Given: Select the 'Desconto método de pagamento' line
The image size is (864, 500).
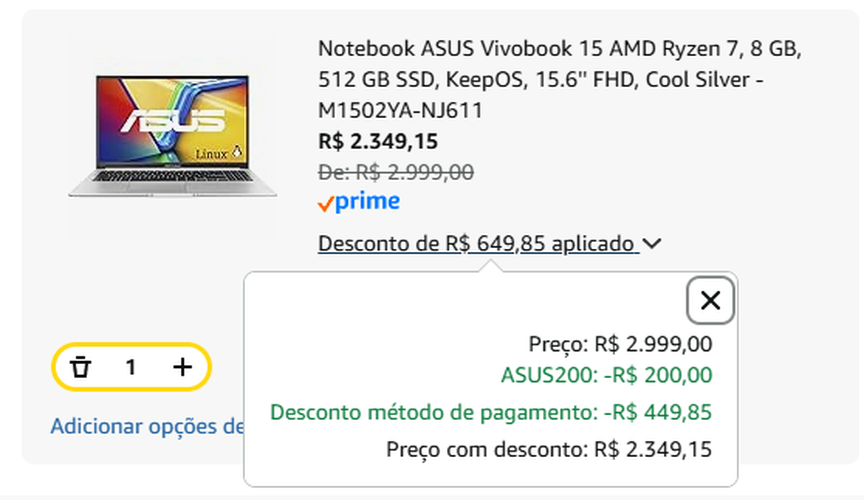Looking at the screenshot, I should (x=491, y=412).
